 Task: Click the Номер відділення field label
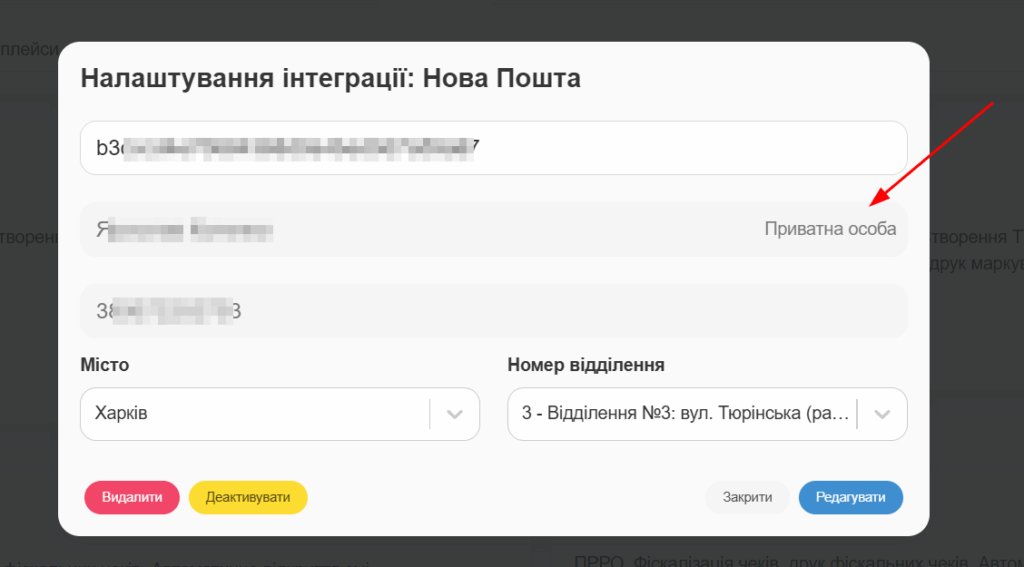coord(586,365)
